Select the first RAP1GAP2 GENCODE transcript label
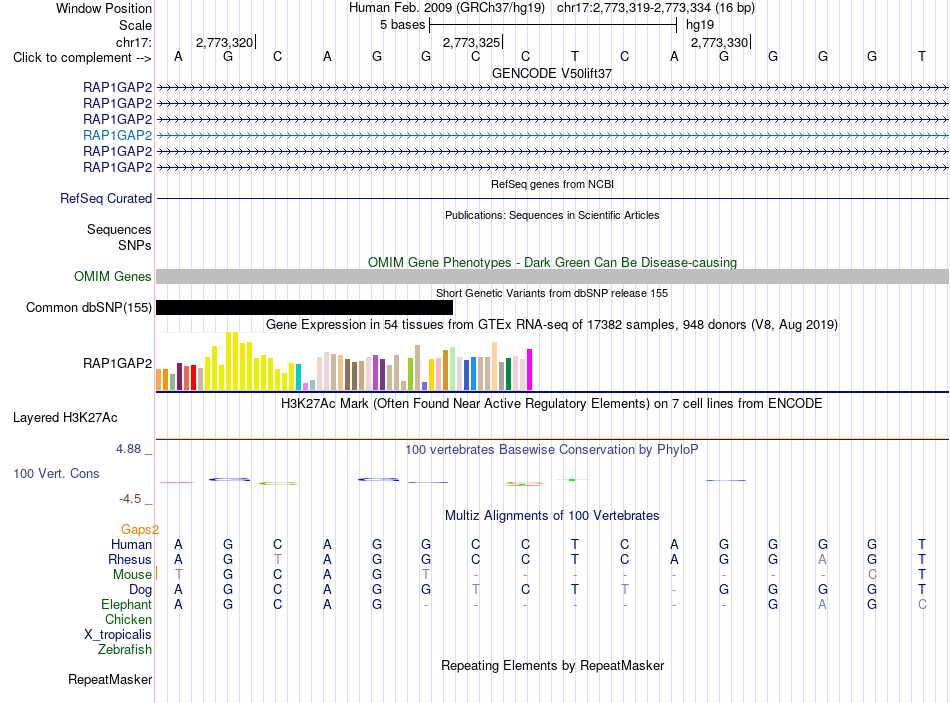 point(118,87)
